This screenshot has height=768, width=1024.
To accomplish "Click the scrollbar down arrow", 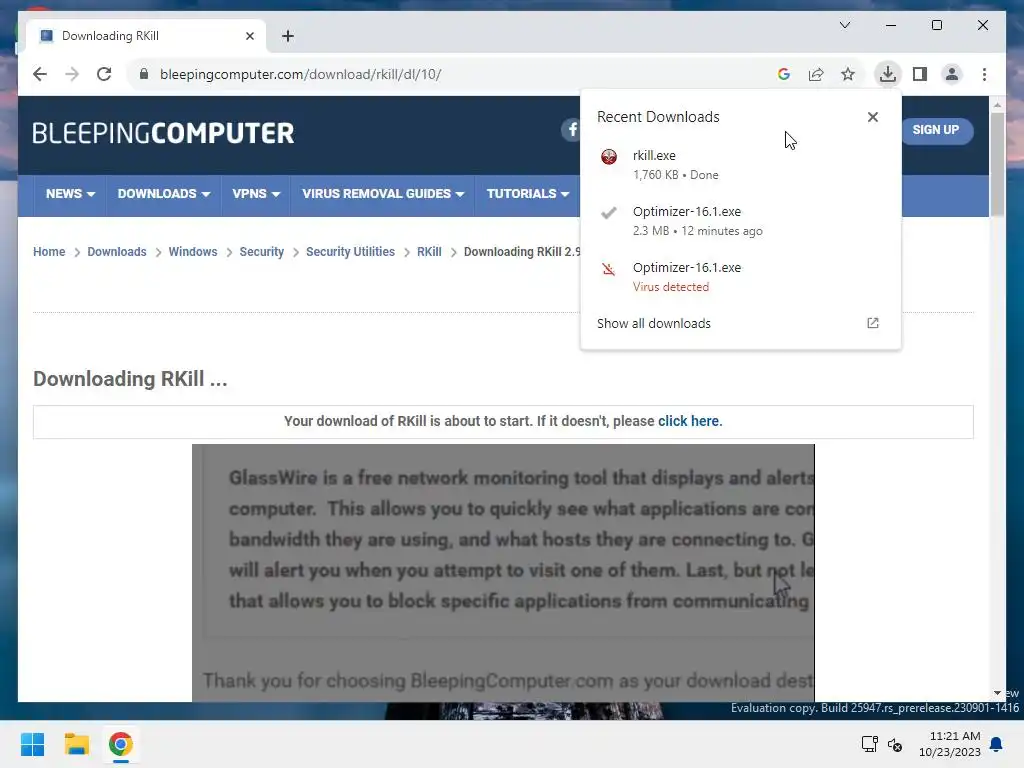I will (997, 693).
